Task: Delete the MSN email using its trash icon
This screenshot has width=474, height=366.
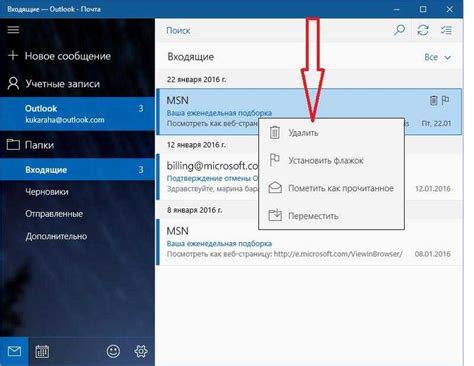Action: click(x=433, y=100)
